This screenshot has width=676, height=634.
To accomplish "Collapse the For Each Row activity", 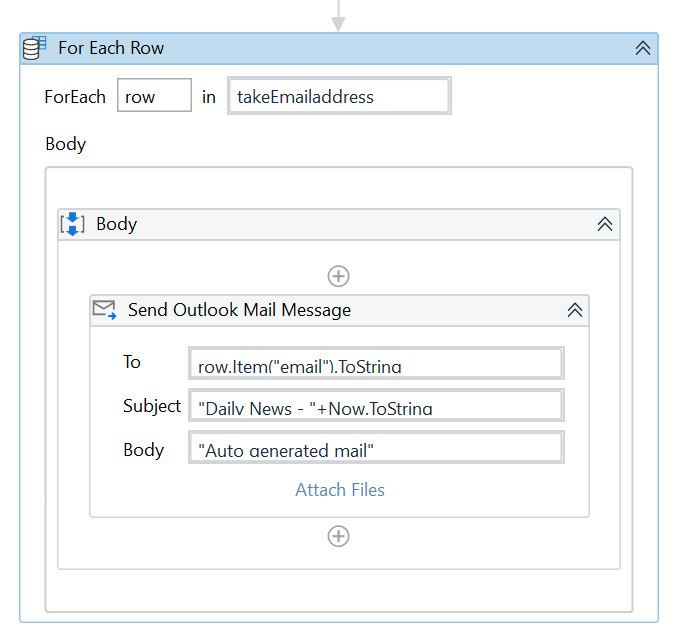I will click(642, 48).
